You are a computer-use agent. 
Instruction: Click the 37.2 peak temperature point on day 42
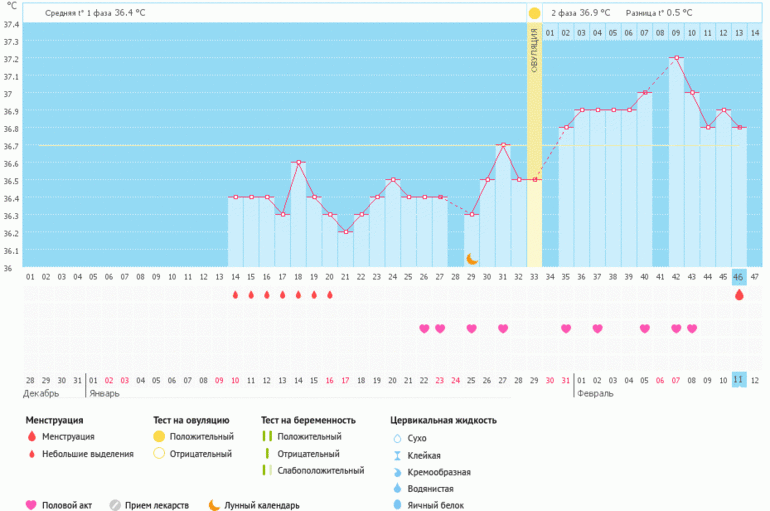pyautogui.click(x=676, y=58)
